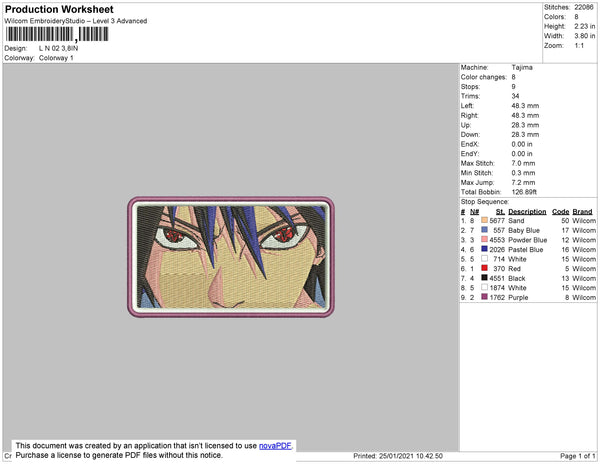
Task: Click the 'Stop Sequence:' label
Action: pos(484,202)
